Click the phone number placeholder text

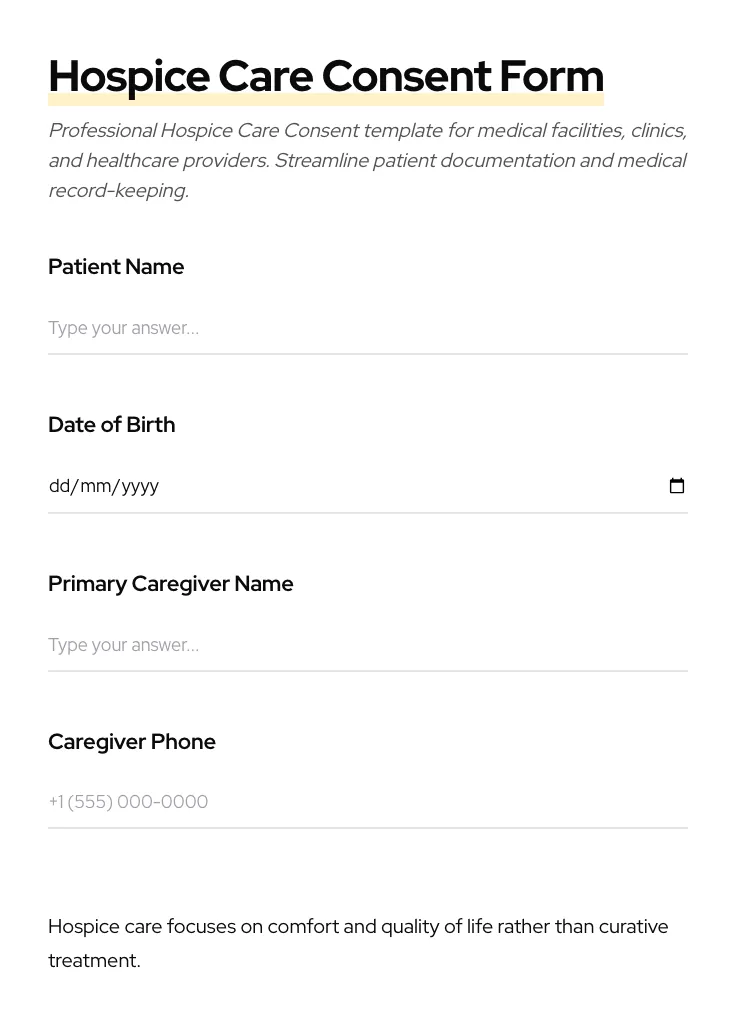click(x=128, y=802)
